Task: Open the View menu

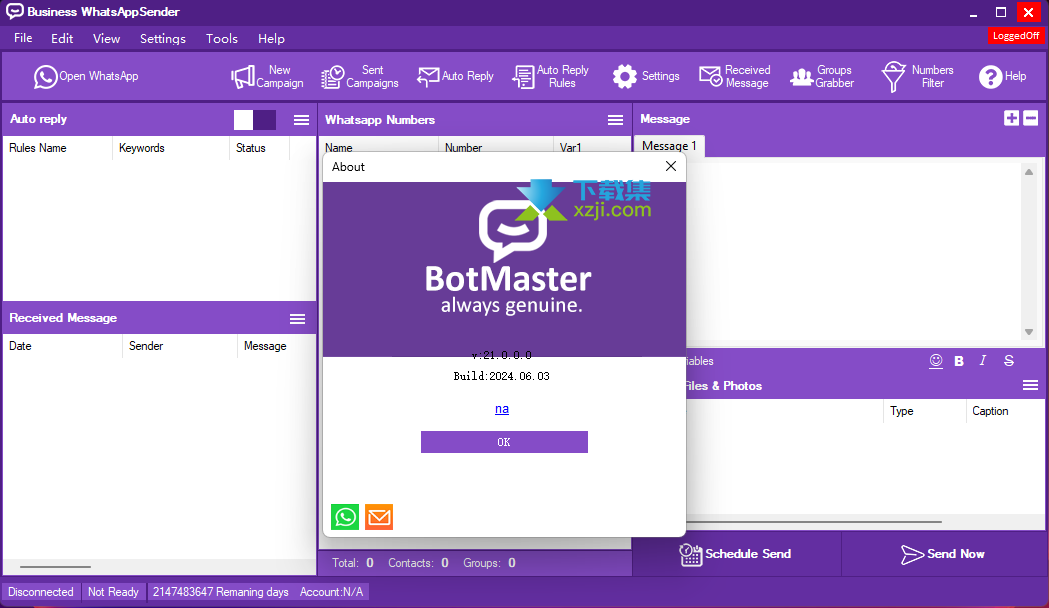Action: pos(106,38)
